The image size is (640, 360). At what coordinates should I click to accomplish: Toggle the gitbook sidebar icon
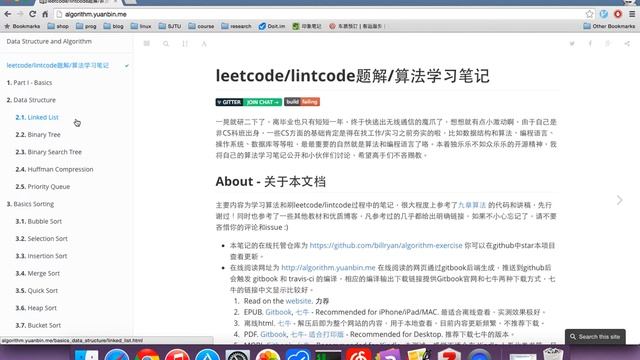[147, 43]
